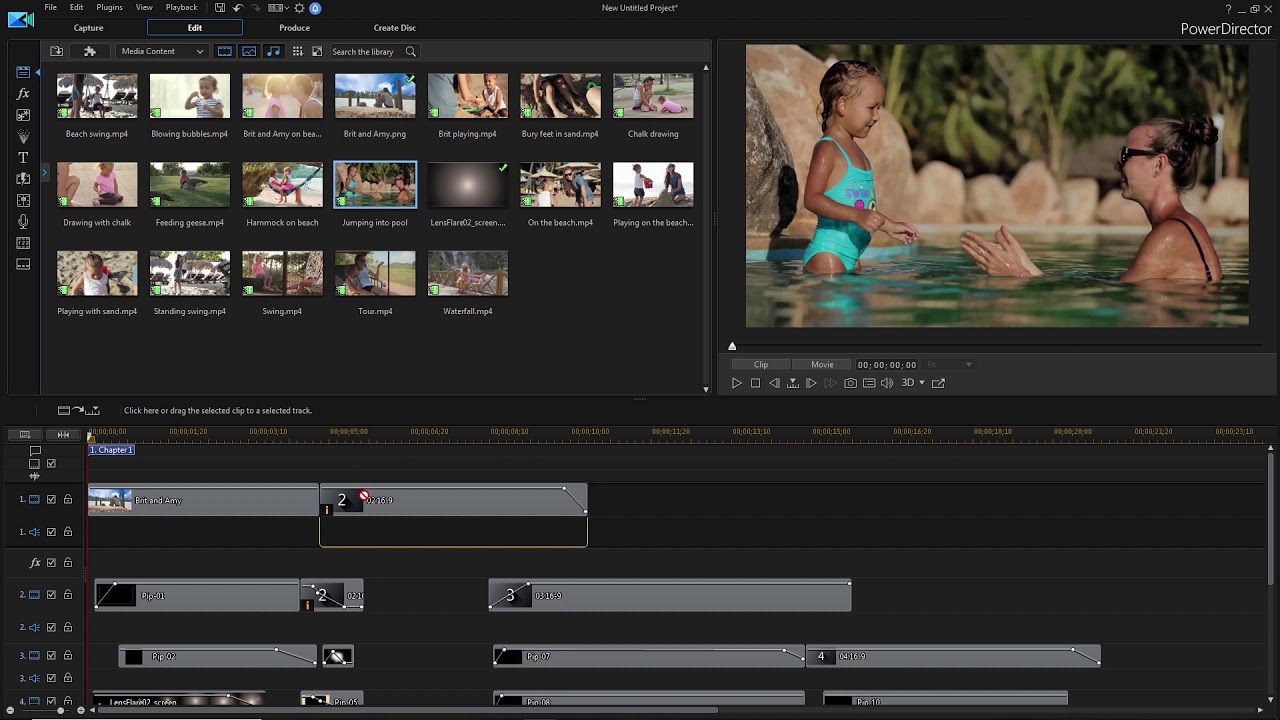Screen dimensions: 1280x720
Task: Open the Fit zoom dropdown in preview
Action: point(950,365)
